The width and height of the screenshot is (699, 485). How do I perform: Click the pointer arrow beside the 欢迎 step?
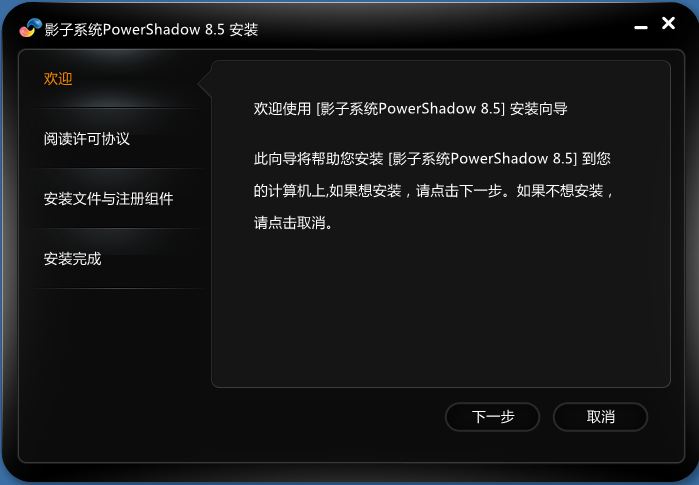[204, 83]
